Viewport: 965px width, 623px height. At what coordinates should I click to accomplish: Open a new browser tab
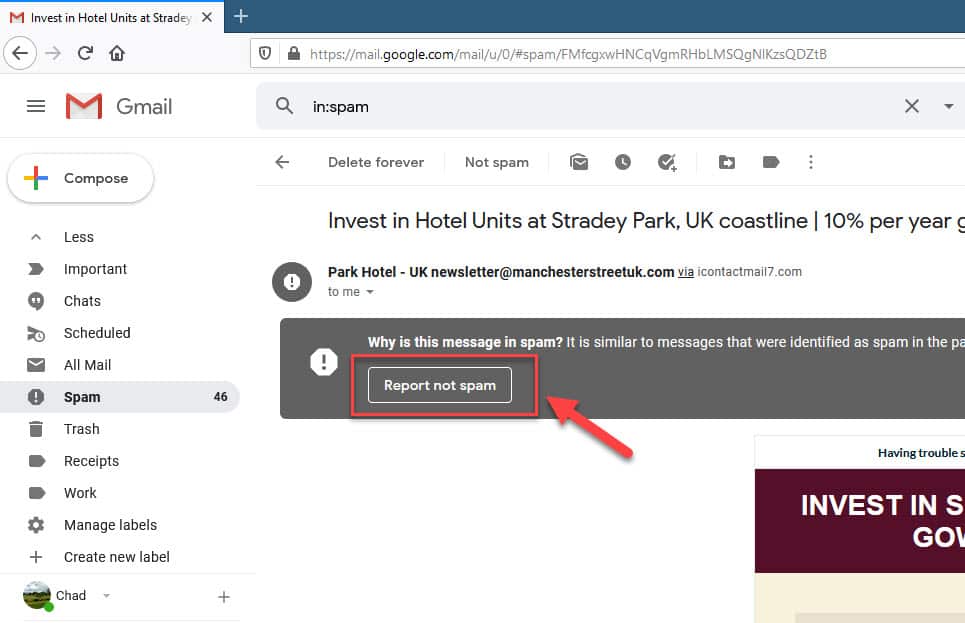pyautogui.click(x=241, y=17)
